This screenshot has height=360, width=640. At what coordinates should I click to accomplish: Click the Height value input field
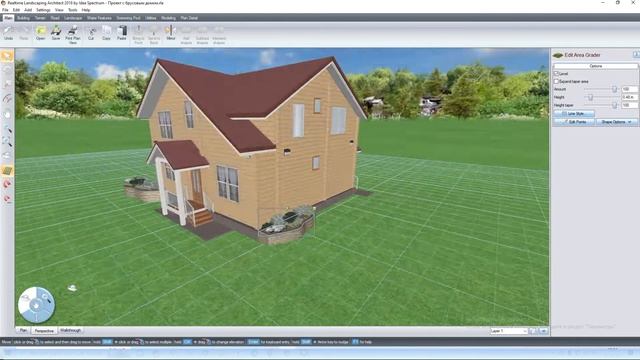(x=629, y=97)
